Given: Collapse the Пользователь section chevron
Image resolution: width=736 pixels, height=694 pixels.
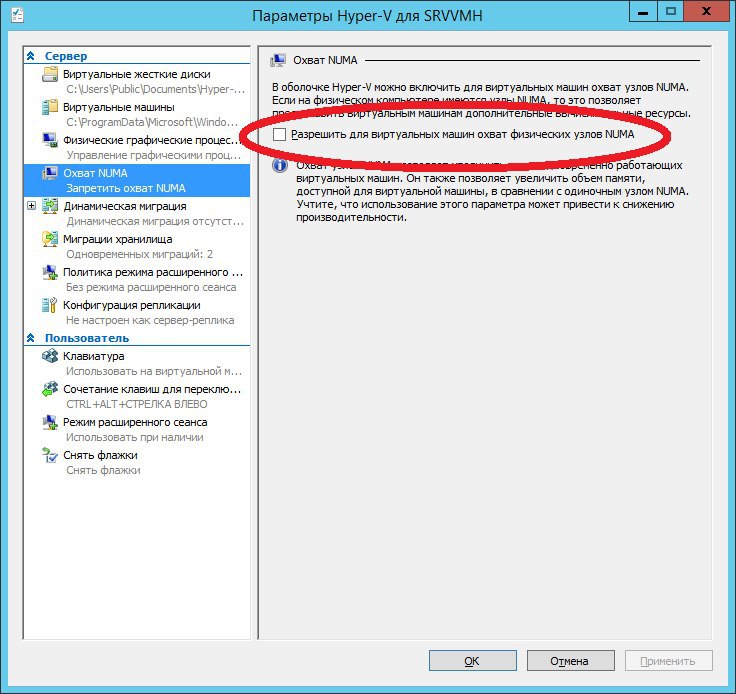Looking at the screenshot, I should 31,338.
